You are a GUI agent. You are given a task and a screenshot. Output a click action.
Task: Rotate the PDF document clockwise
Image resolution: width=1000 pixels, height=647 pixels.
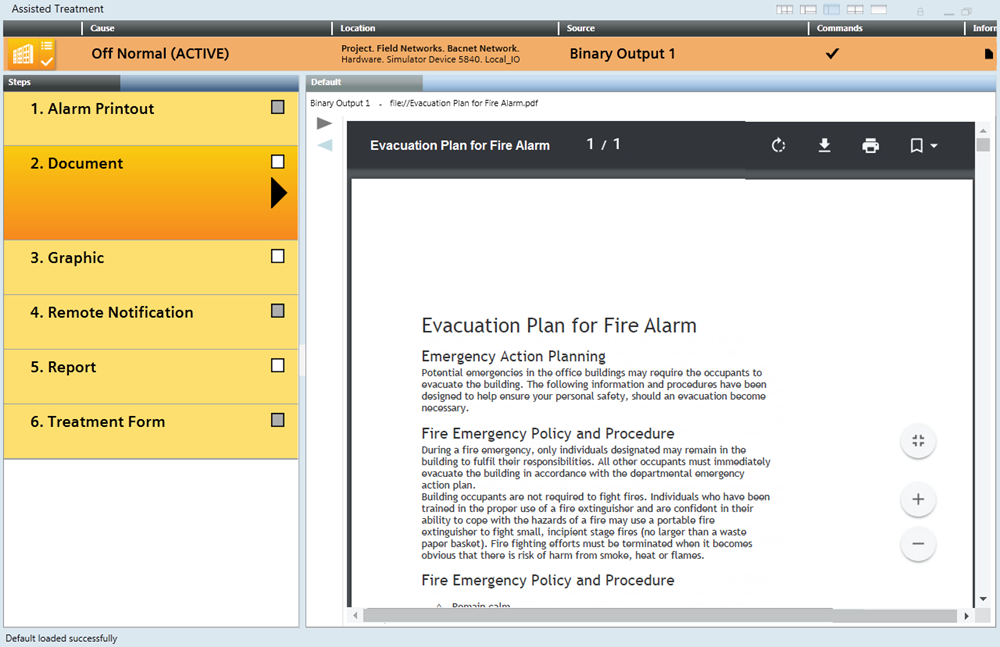[x=778, y=146]
